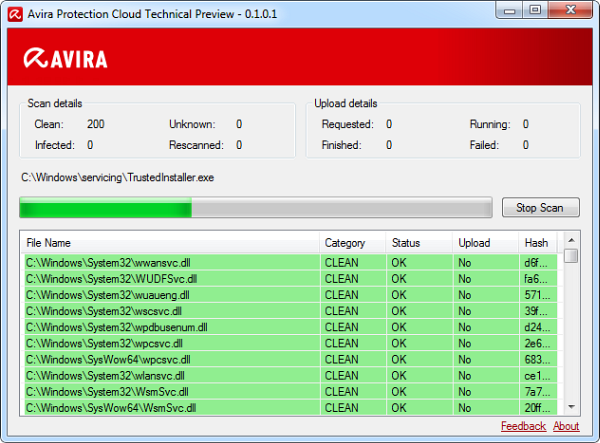Sort by Upload column header
Image resolution: width=600 pixels, height=443 pixels.
point(486,243)
